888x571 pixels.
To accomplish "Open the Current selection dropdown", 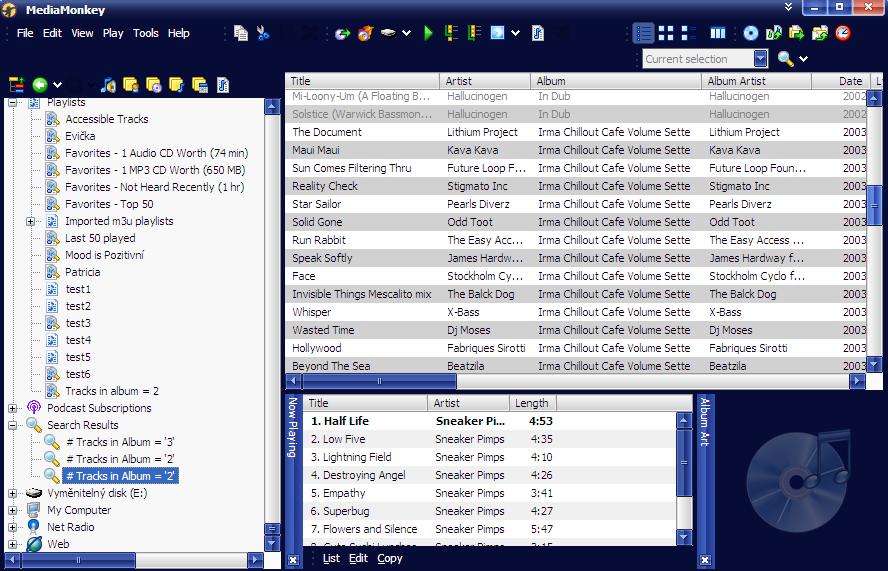I will pyautogui.click(x=761, y=59).
